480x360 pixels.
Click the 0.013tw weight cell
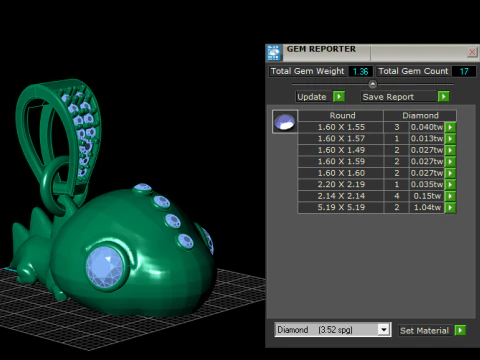click(x=427, y=139)
